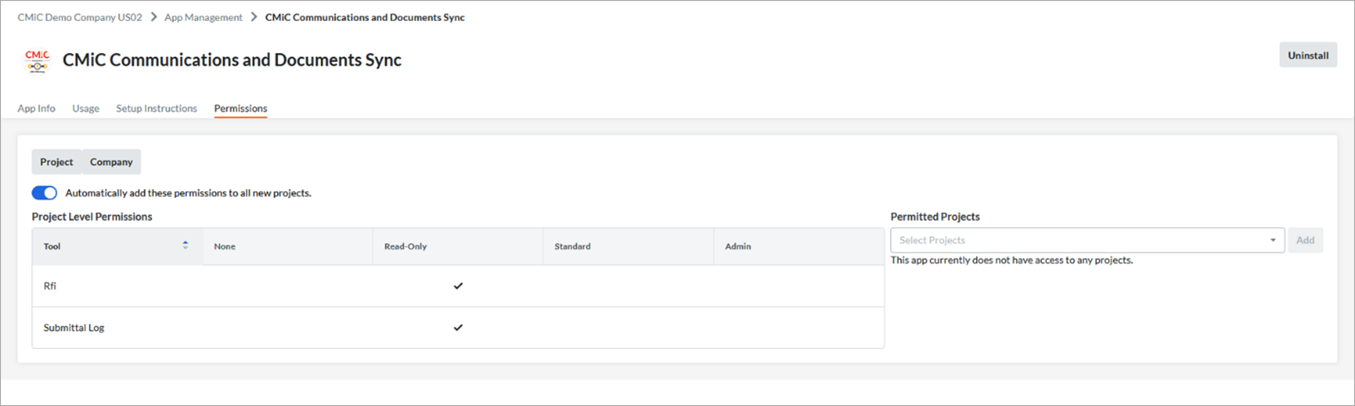Open the Setup Instructions tab
The image size is (1355, 406).
click(x=156, y=108)
